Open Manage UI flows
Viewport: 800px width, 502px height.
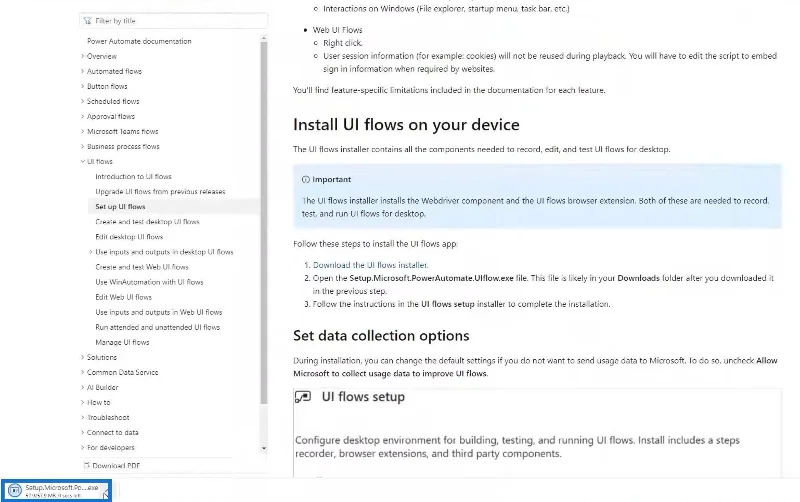(x=122, y=342)
